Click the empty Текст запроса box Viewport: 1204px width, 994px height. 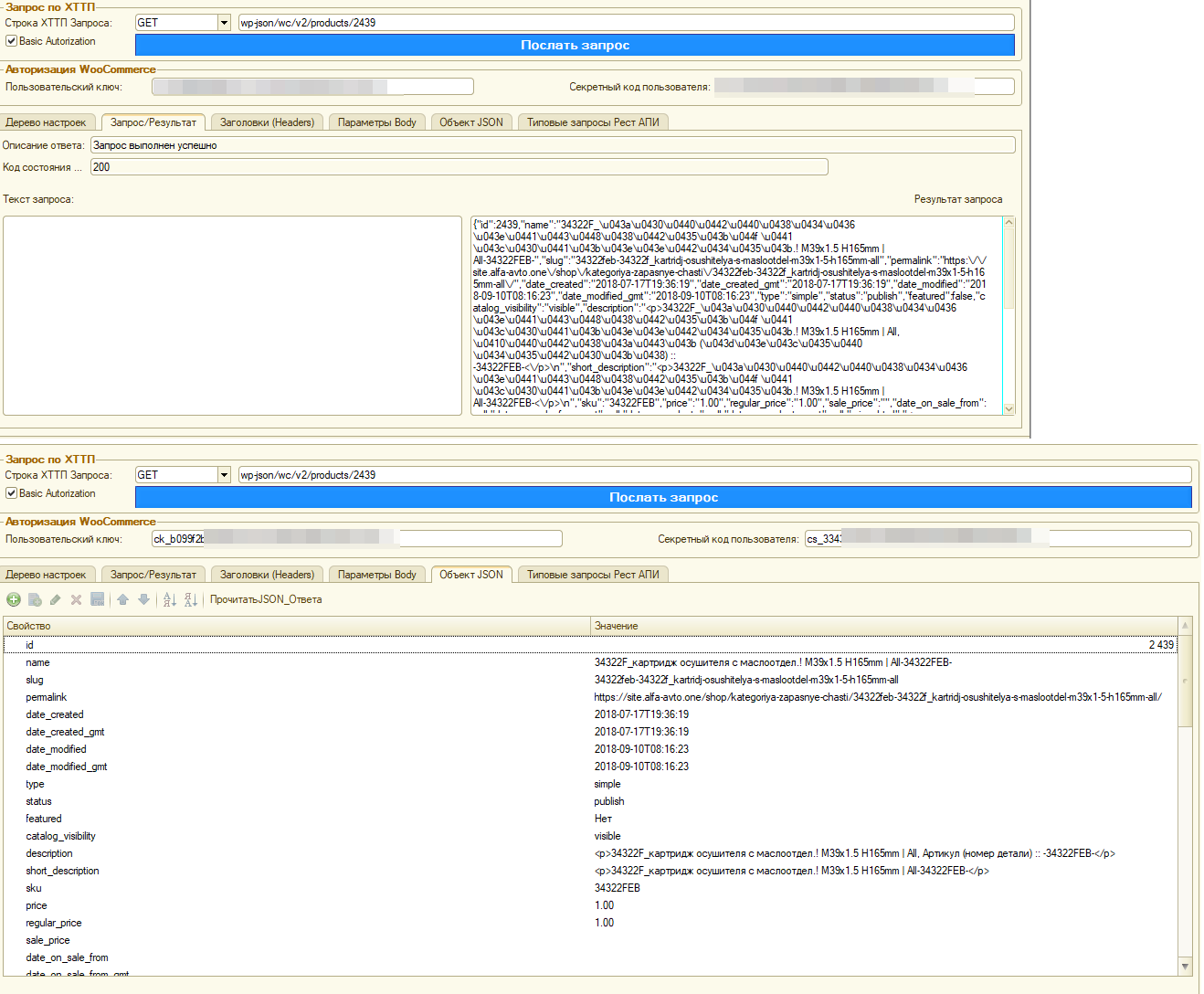[x=232, y=315]
